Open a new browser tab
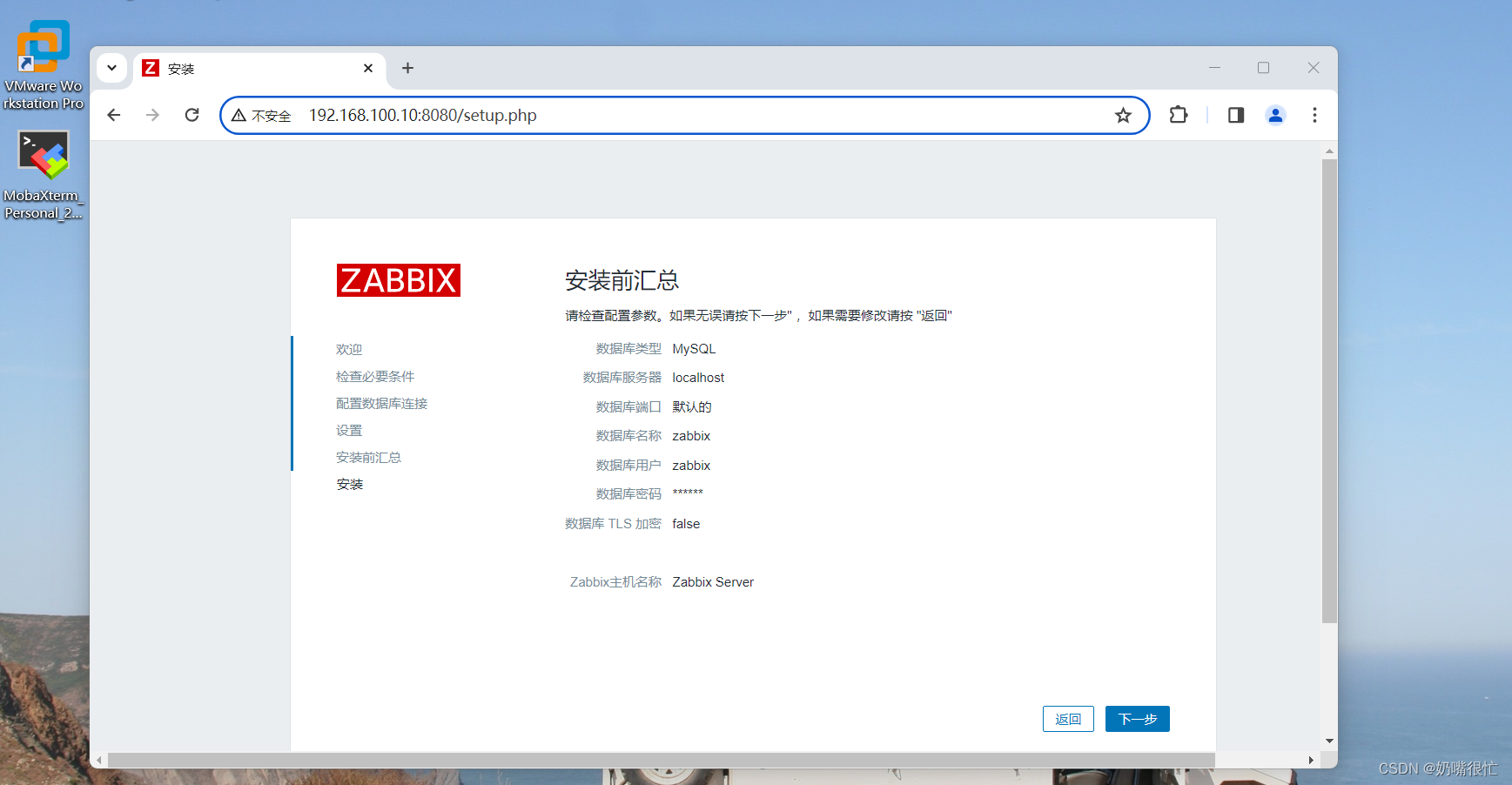 pyautogui.click(x=407, y=68)
